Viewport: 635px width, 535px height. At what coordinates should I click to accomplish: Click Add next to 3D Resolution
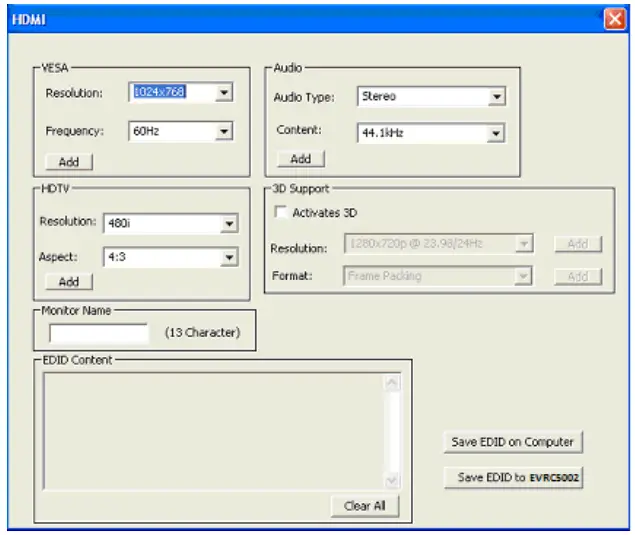click(x=578, y=244)
